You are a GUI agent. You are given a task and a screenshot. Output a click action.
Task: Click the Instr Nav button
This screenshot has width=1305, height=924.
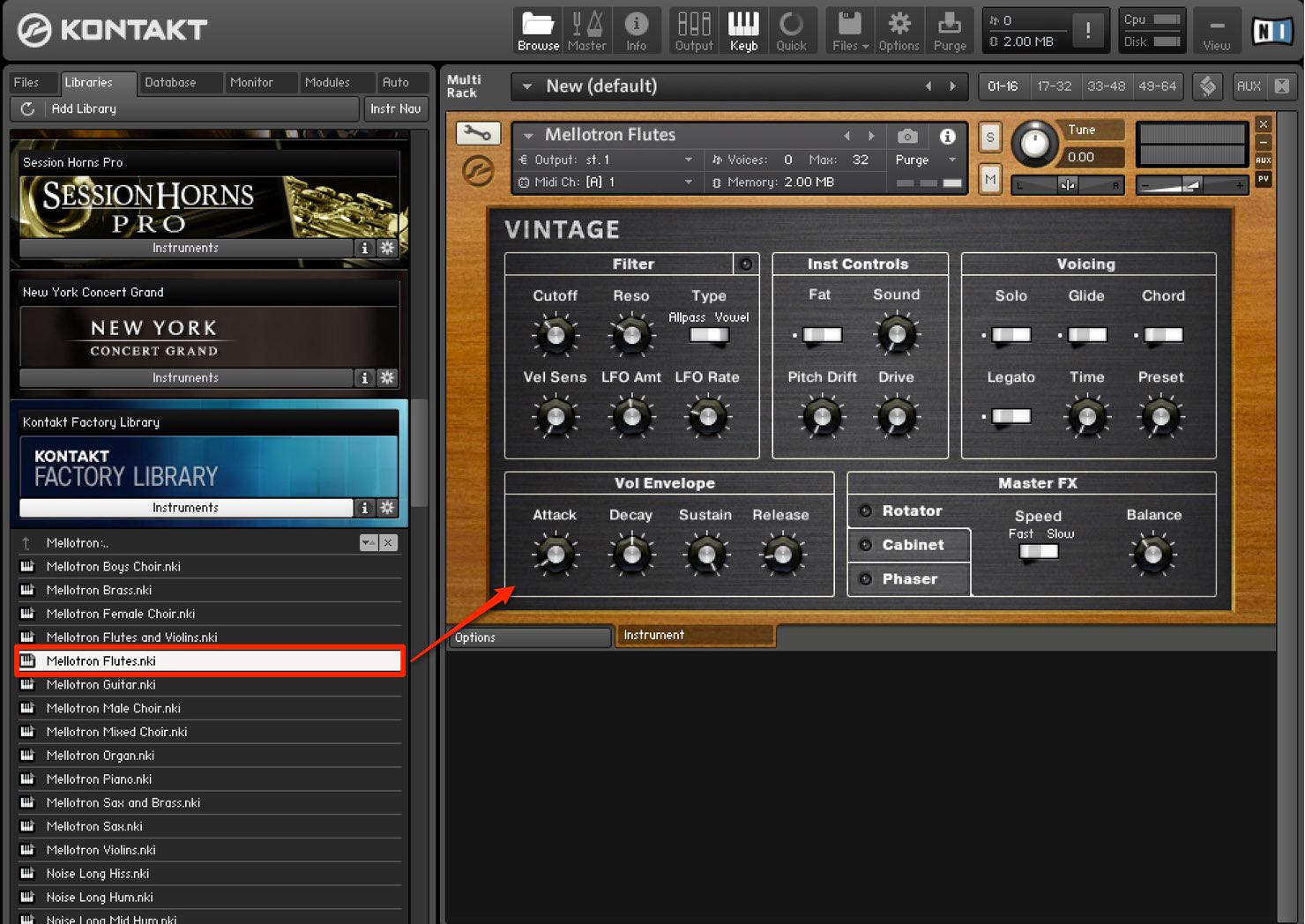pos(395,108)
